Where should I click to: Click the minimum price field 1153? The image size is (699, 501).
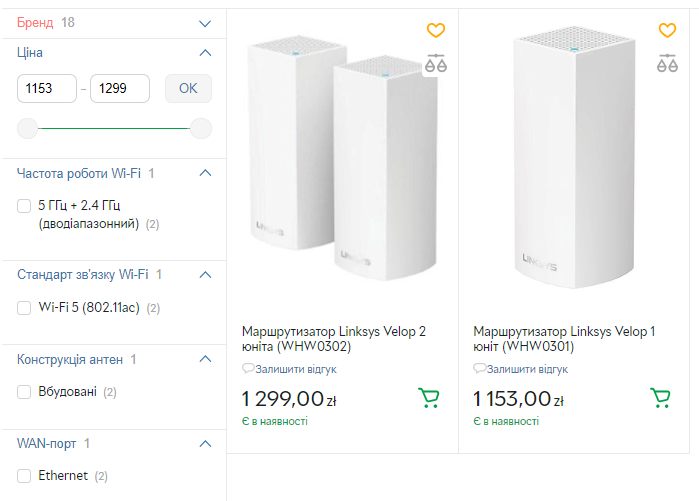click(x=48, y=88)
